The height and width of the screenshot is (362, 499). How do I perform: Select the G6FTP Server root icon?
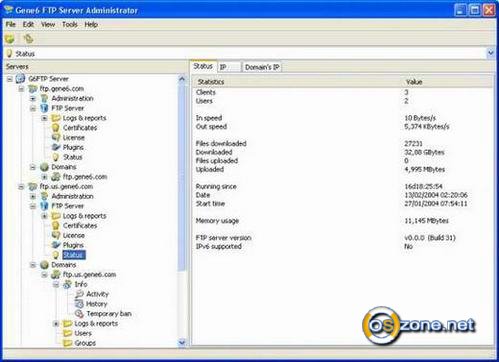click(21, 79)
